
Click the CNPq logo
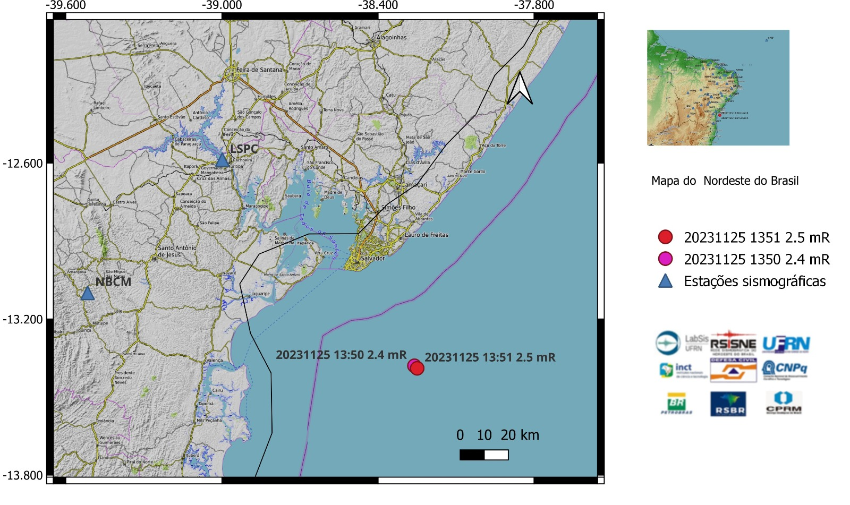pyautogui.click(x=786, y=370)
